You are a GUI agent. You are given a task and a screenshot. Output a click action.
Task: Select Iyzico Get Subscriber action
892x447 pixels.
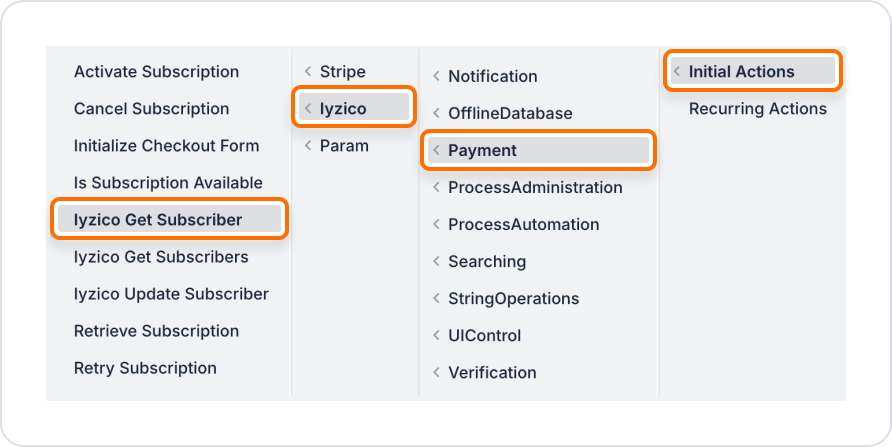coord(170,219)
